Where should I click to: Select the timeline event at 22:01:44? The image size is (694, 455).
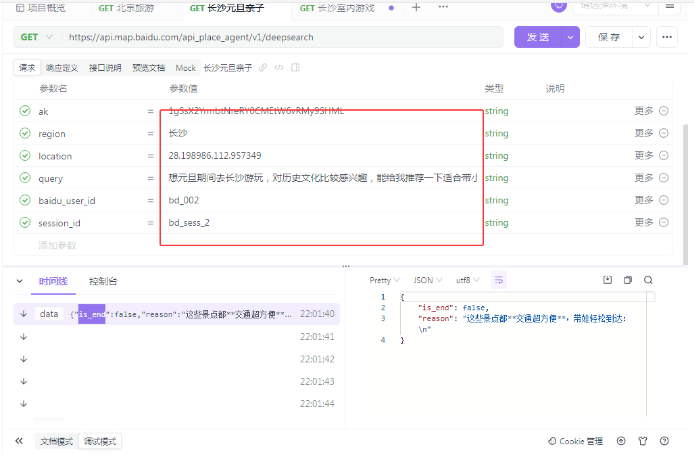(176, 404)
